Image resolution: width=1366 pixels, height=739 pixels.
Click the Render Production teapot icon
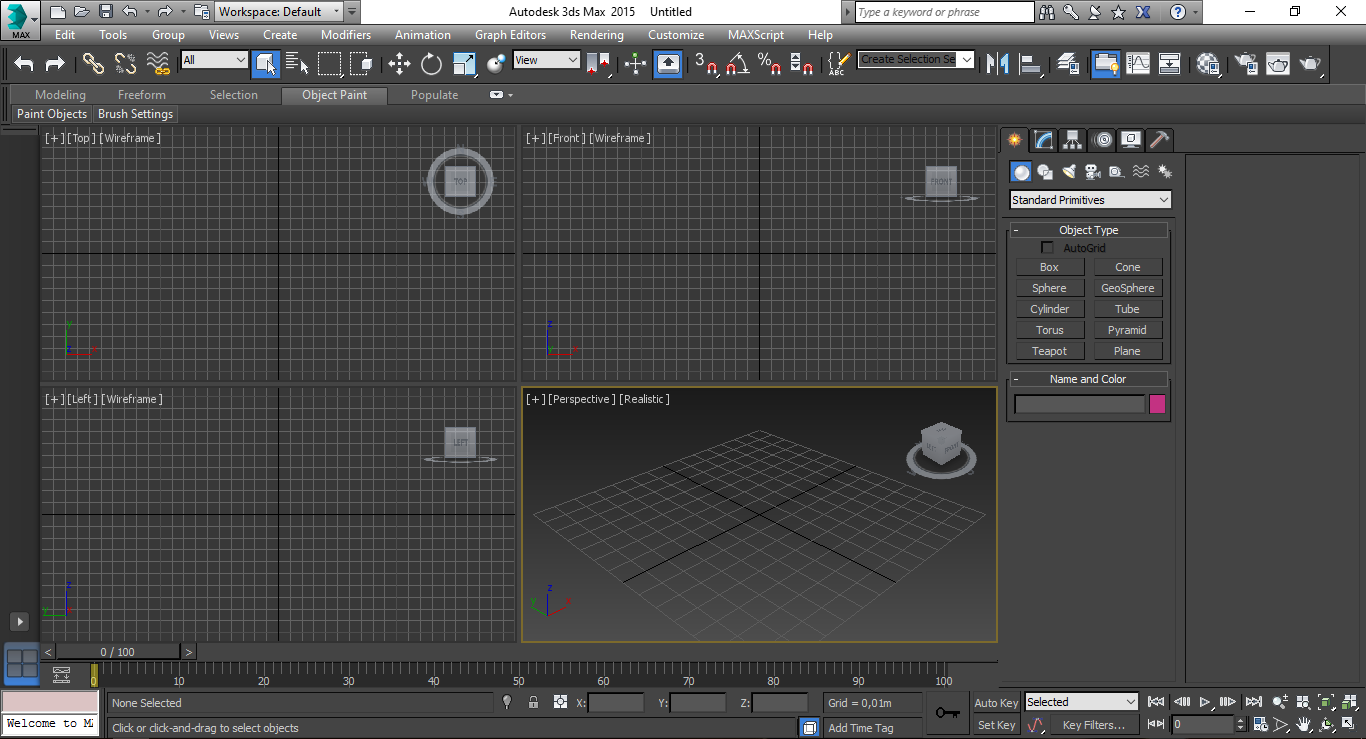coord(1311,64)
